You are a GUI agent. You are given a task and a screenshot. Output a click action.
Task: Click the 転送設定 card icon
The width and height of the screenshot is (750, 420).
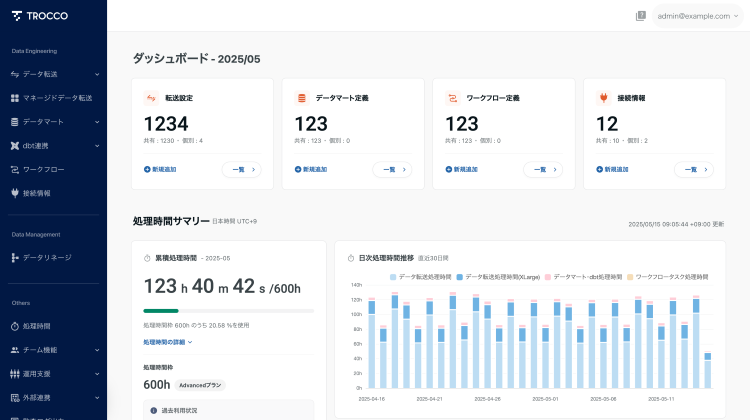pos(151,98)
